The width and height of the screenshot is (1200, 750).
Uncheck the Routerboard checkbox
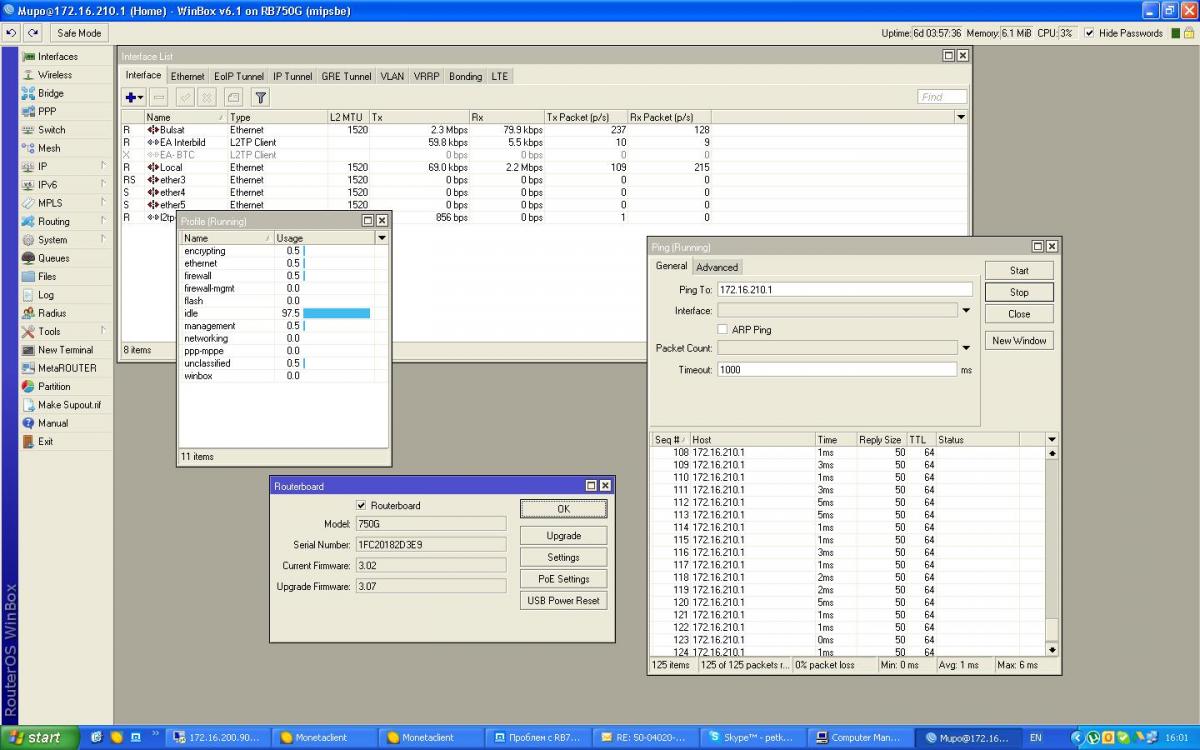[362, 506]
